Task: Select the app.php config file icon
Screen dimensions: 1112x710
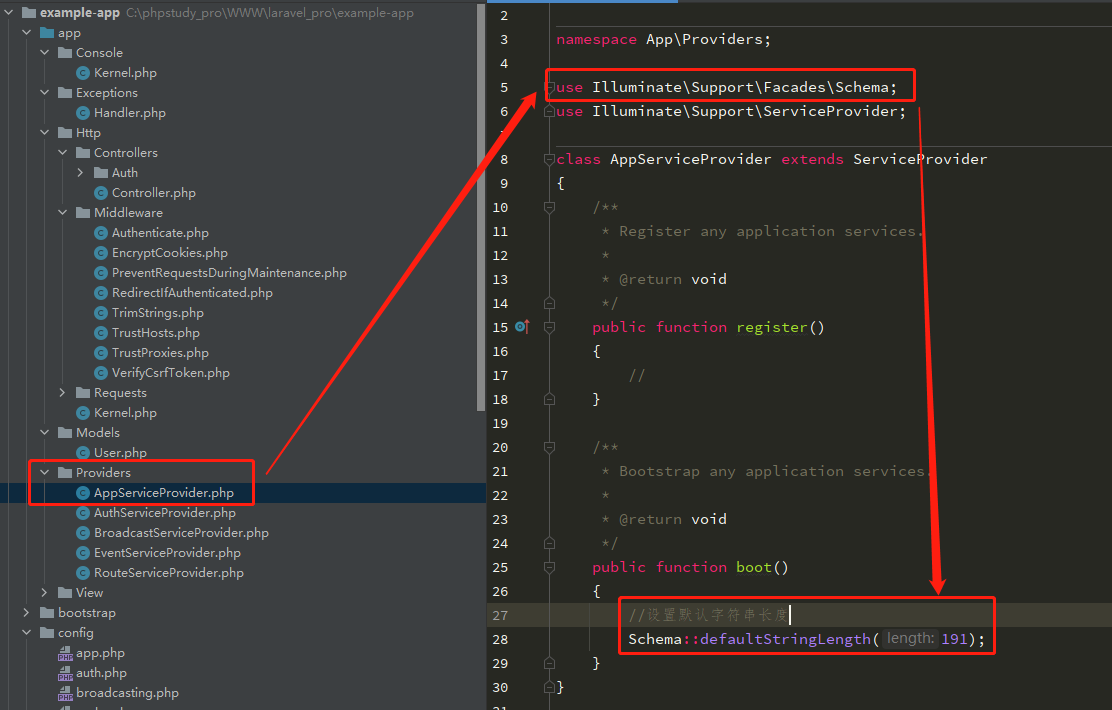Action: (x=65, y=653)
